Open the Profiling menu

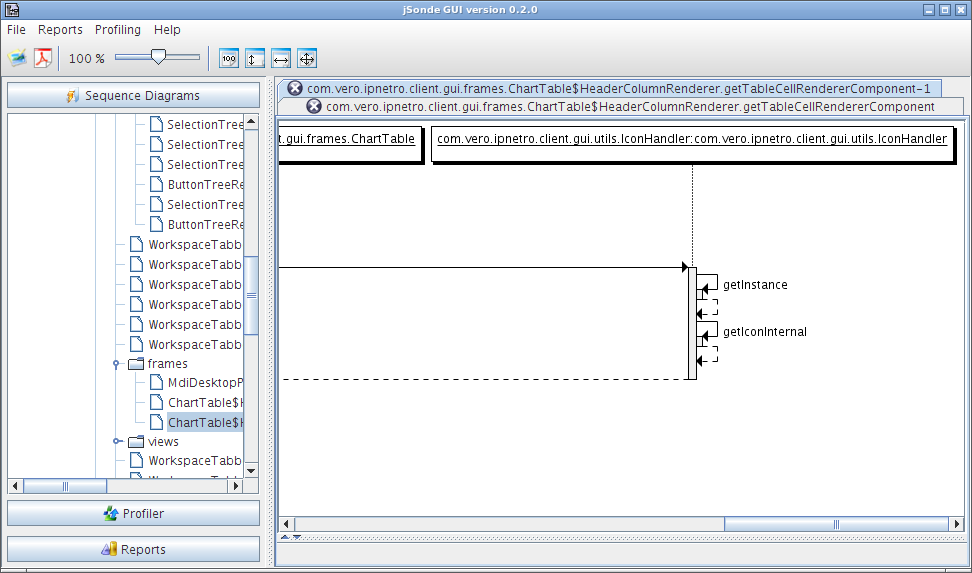tap(118, 30)
